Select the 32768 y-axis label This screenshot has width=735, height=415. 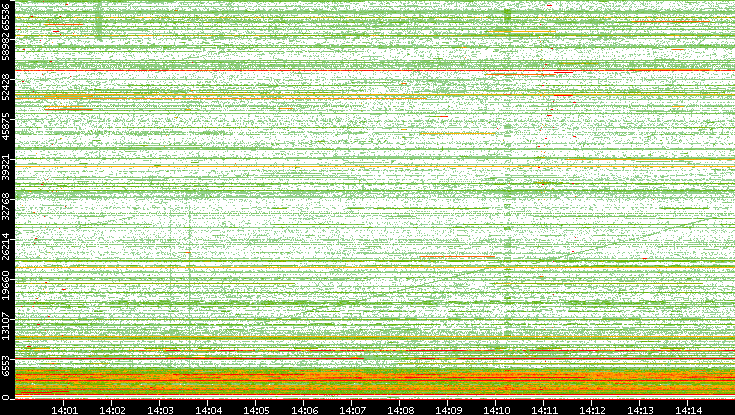coord(7,205)
